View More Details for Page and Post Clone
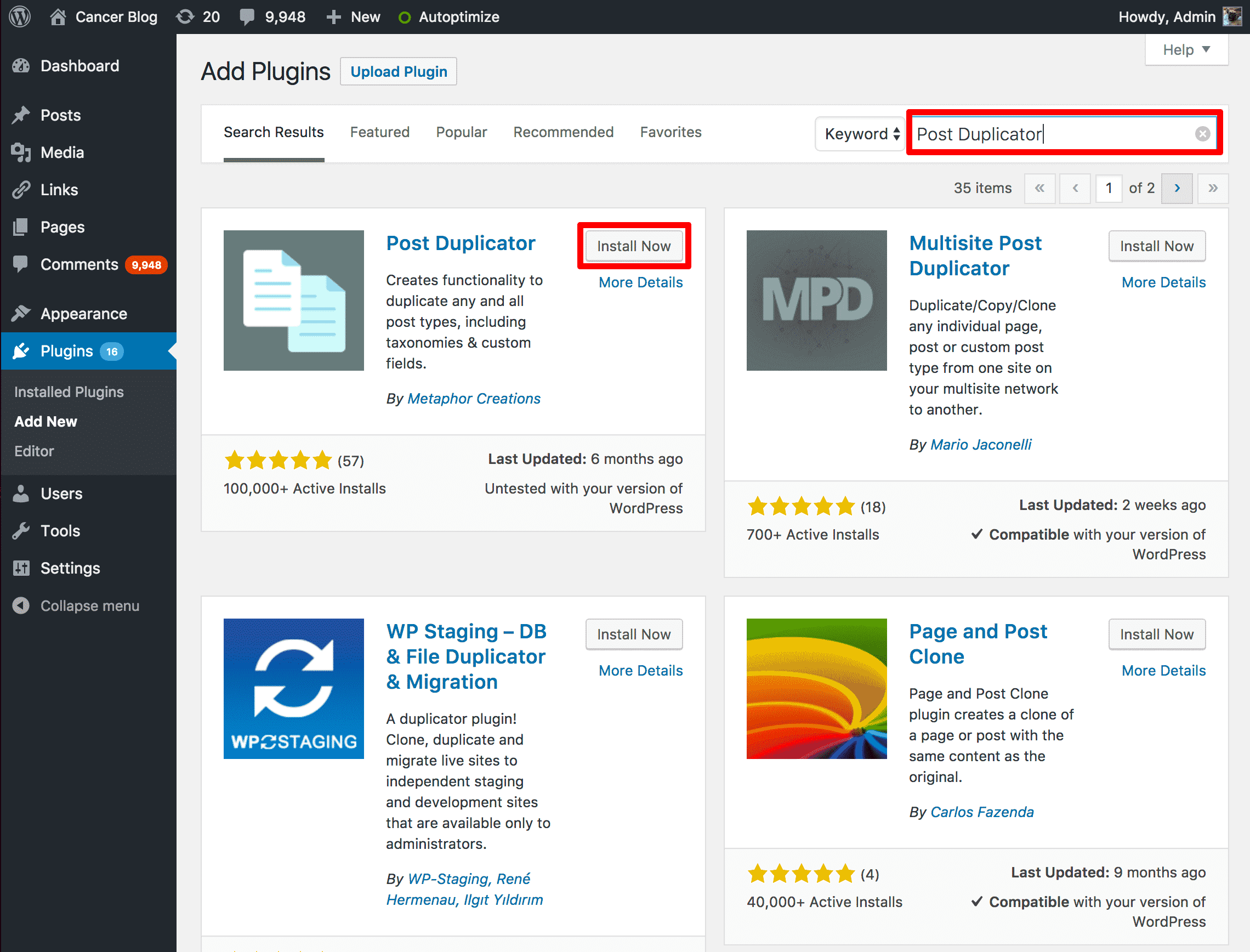Screen dimensions: 1250x952 click(1163, 670)
